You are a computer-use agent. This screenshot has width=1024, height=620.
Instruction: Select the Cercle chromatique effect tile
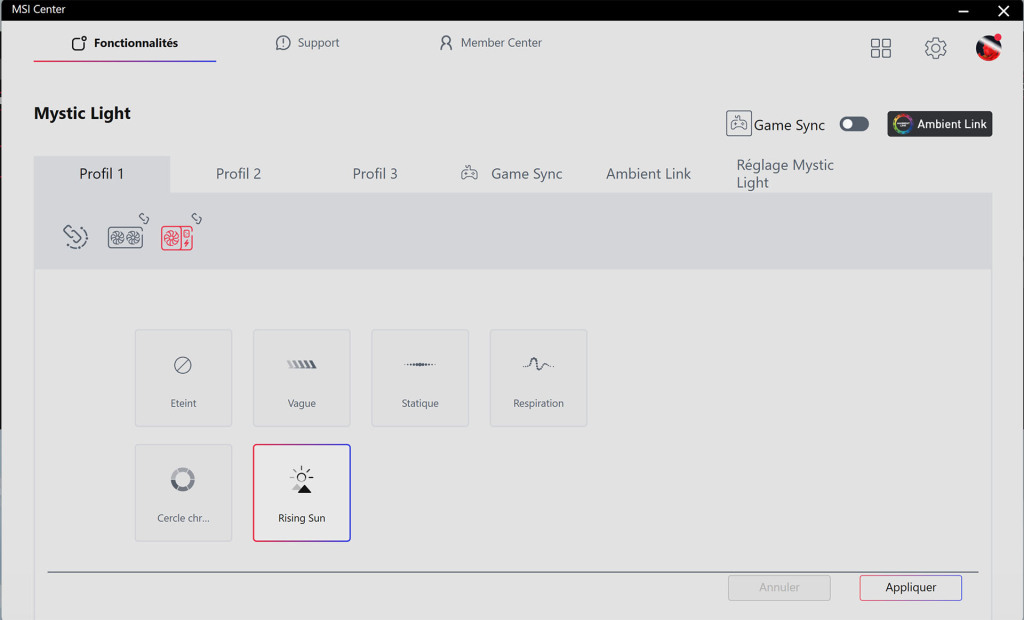click(183, 493)
